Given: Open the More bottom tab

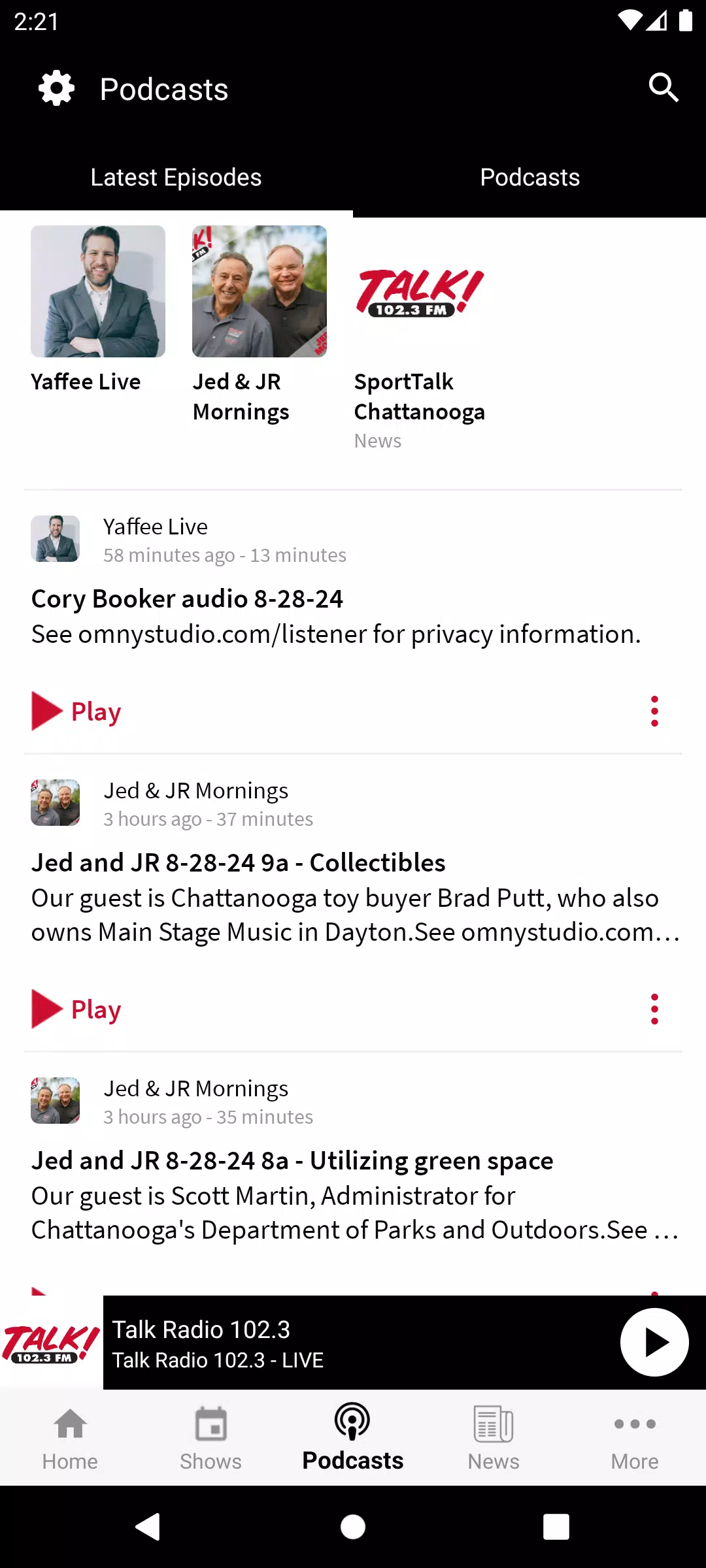Looking at the screenshot, I should click(x=635, y=1438).
